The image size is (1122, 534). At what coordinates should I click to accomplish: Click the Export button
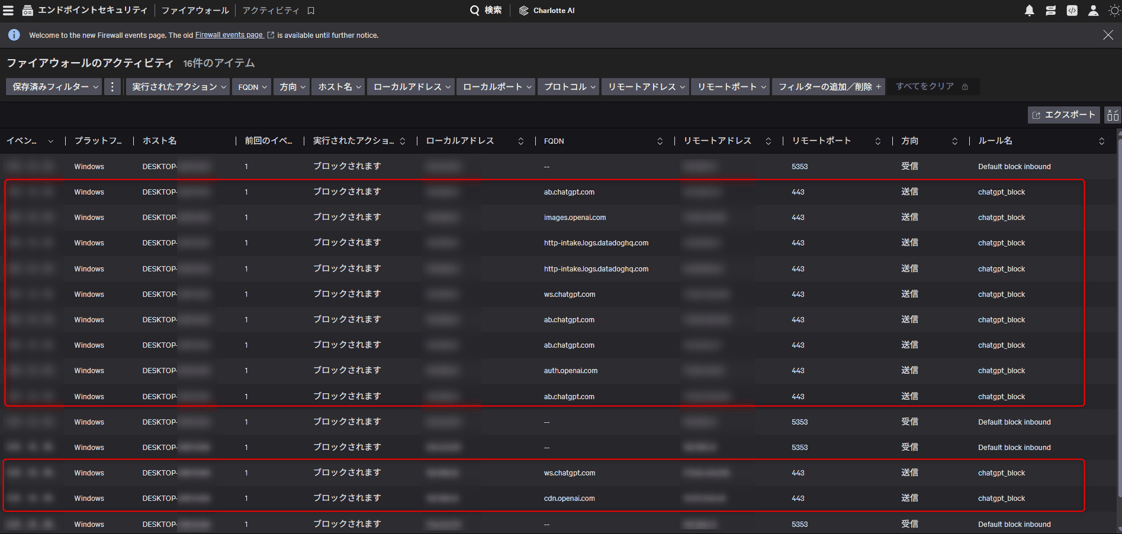coord(1065,115)
